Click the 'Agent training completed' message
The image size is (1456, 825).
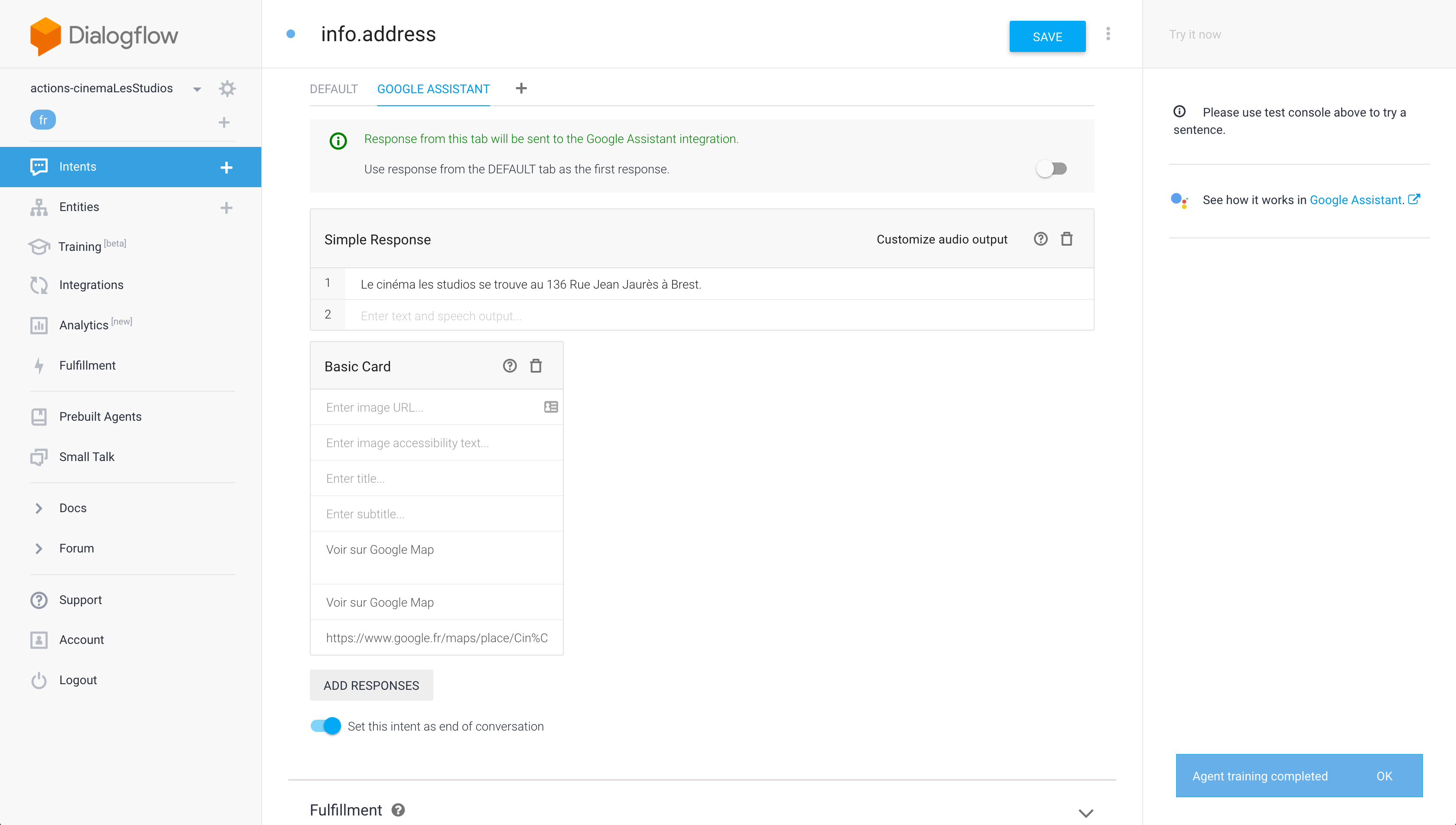tap(1260, 776)
